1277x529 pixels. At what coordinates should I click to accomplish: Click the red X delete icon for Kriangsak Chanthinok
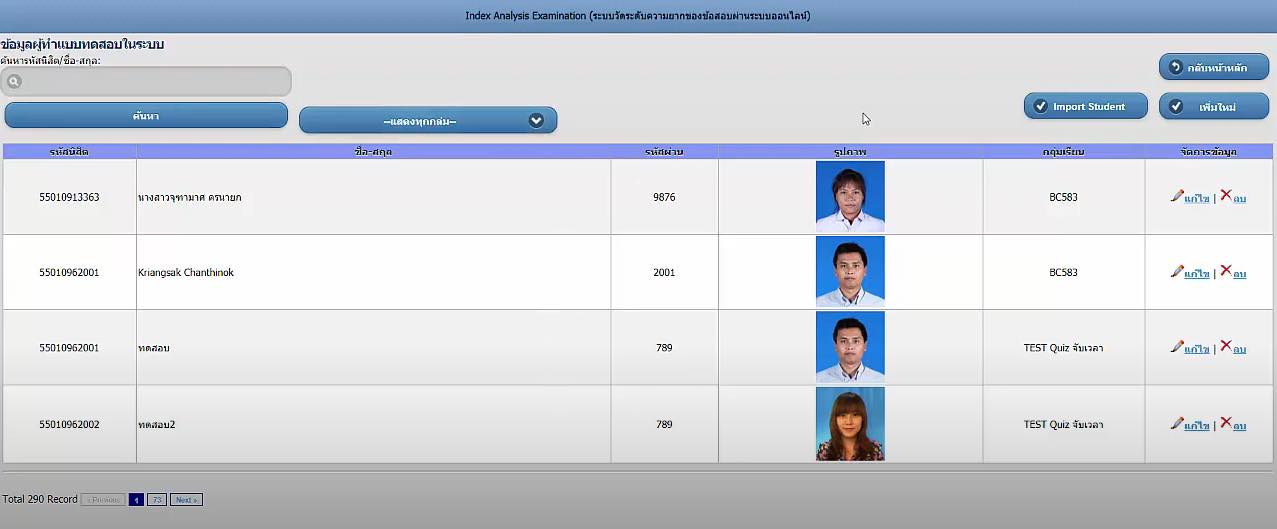coord(1226,271)
